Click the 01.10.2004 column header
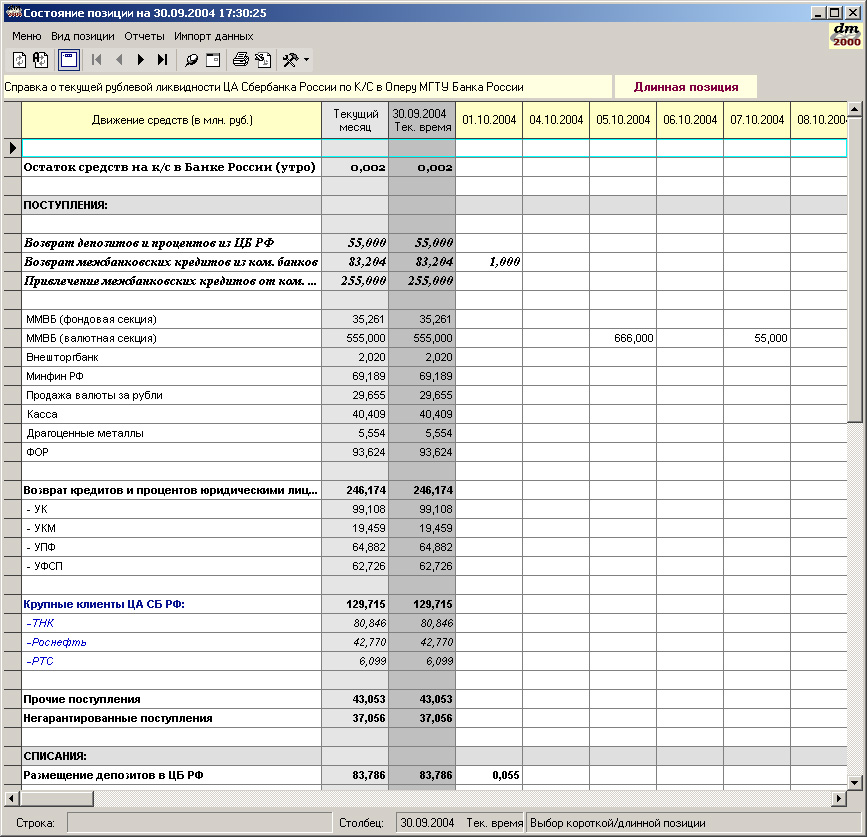This screenshot has height=837, width=867. pyautogui.click(x=489, y=120)
